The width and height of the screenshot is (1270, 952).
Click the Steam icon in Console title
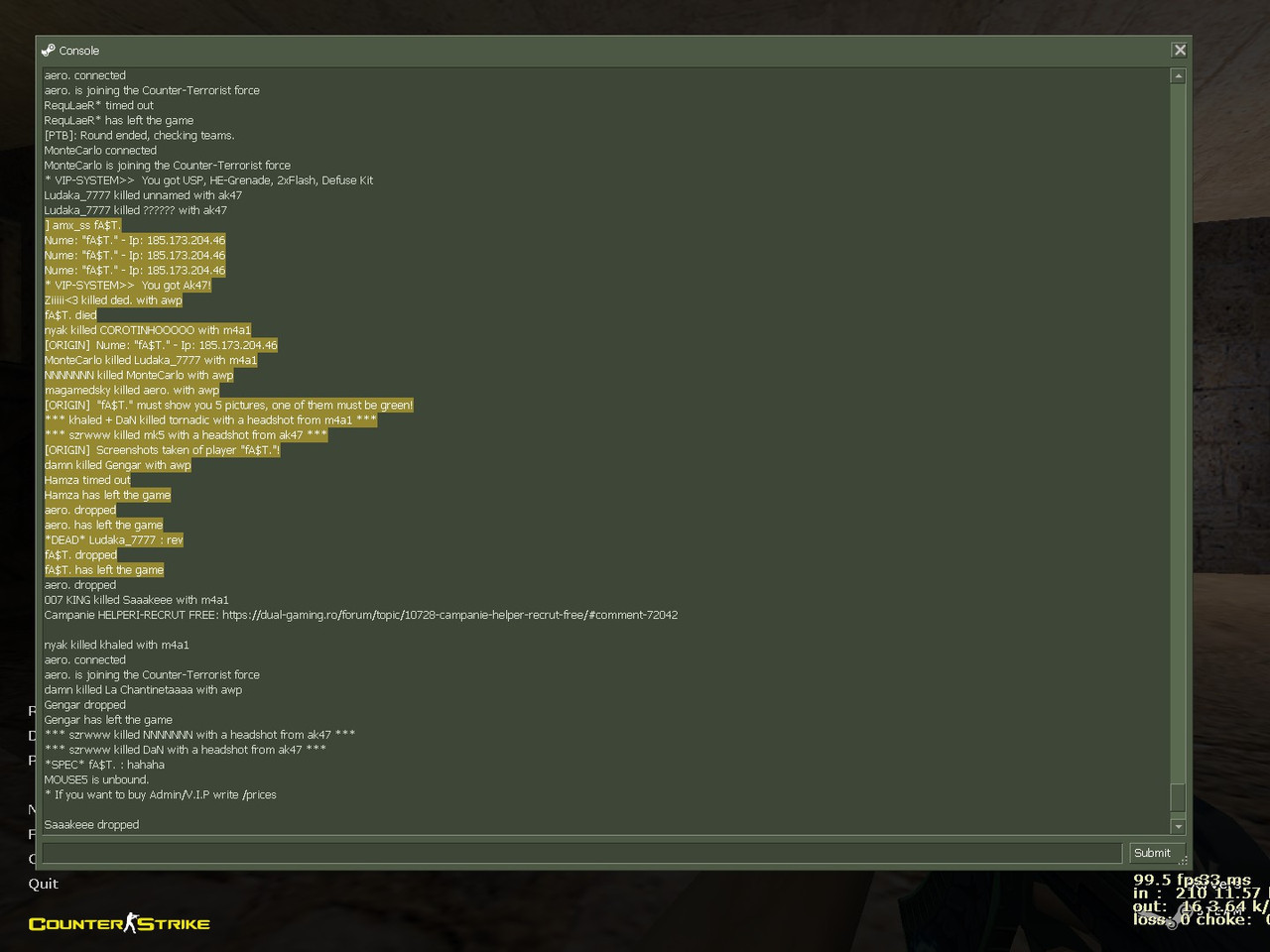[48, 50]
